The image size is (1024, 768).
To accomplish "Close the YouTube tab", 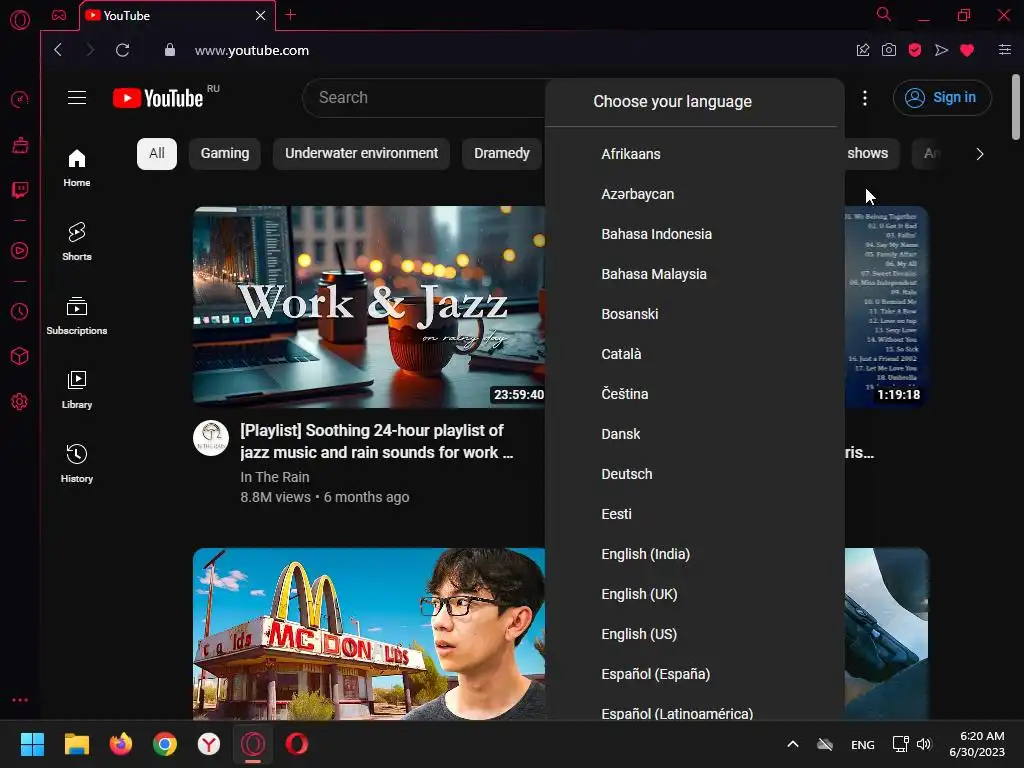I will point(261,15).
